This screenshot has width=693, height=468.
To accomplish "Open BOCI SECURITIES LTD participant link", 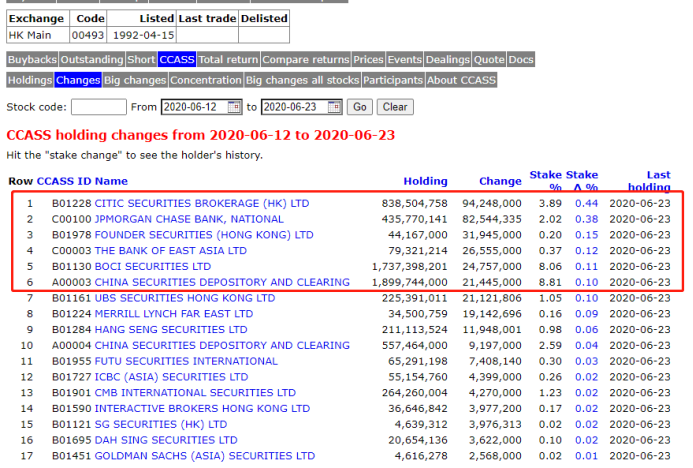I will click(x=153, y=267).
